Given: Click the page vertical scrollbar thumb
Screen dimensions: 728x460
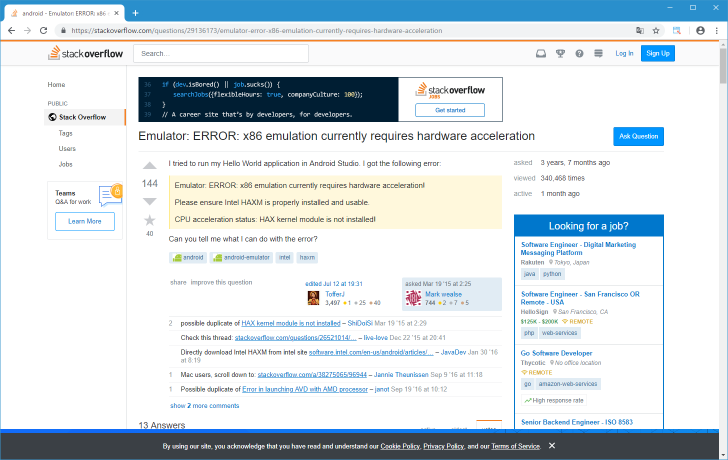Looking at the screenshot, I should (723, 65).
